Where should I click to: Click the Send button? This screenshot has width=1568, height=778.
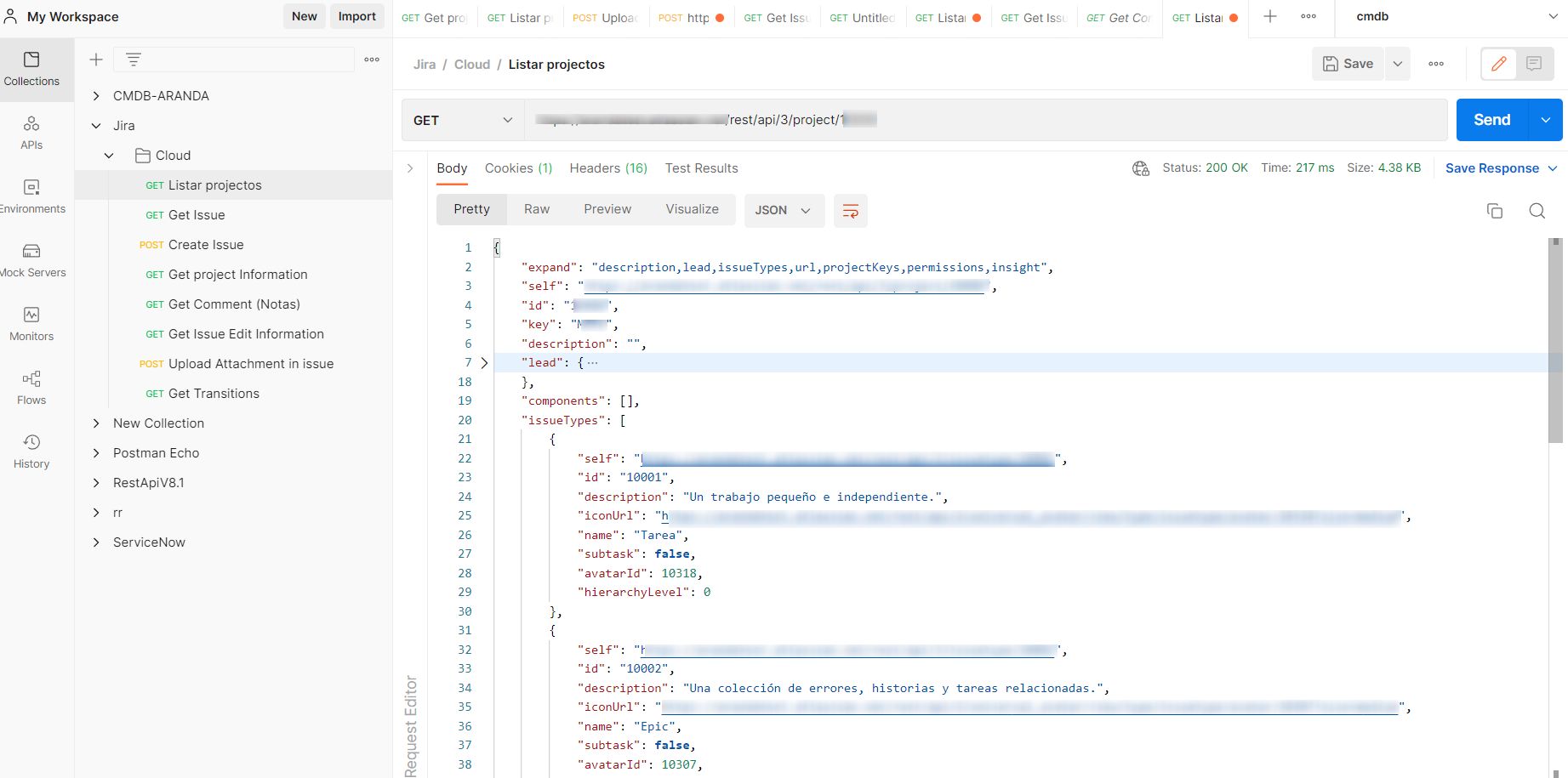(x=1491, y=120)
